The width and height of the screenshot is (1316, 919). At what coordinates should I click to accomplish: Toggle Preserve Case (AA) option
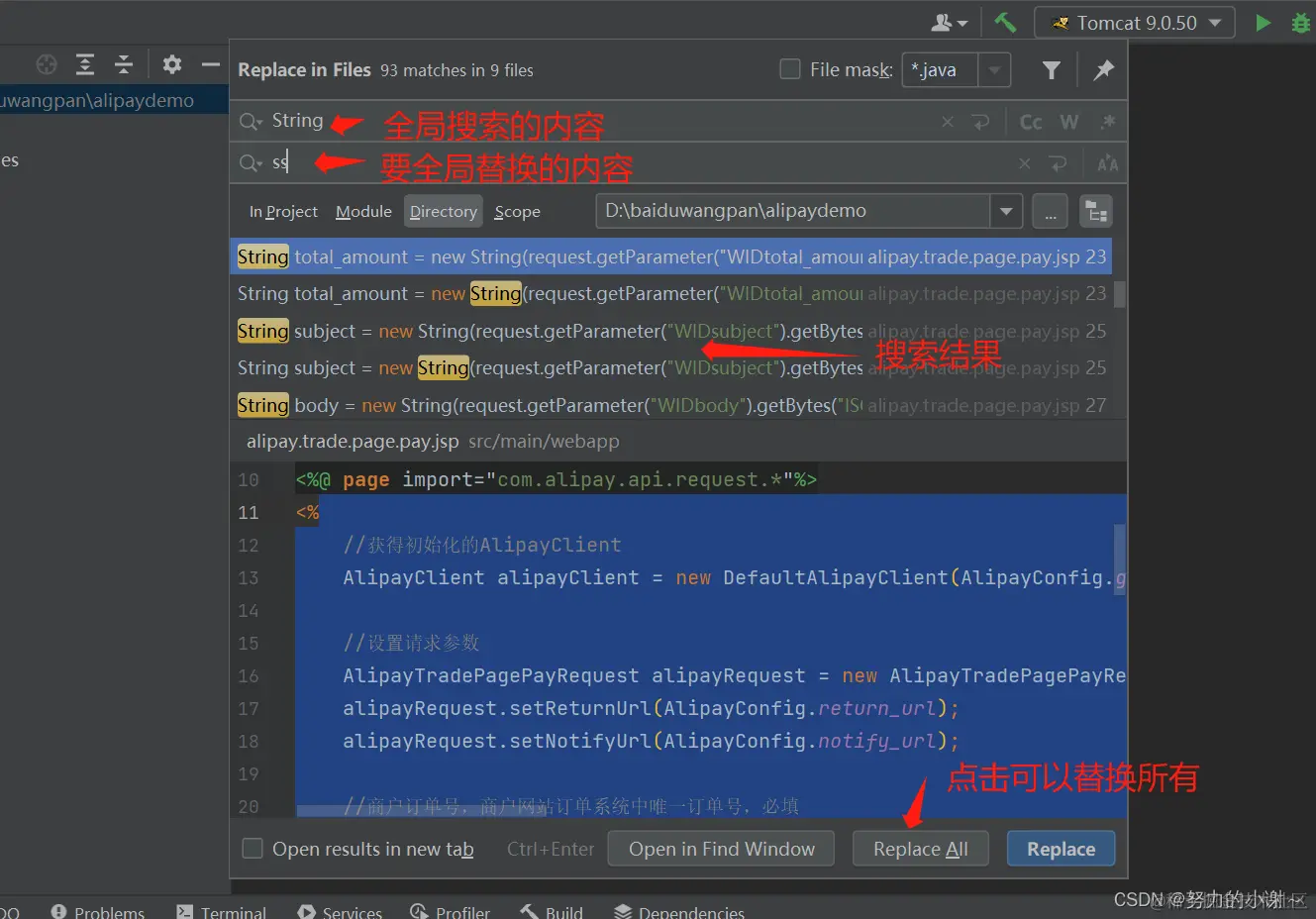(x=1107, y=163)
